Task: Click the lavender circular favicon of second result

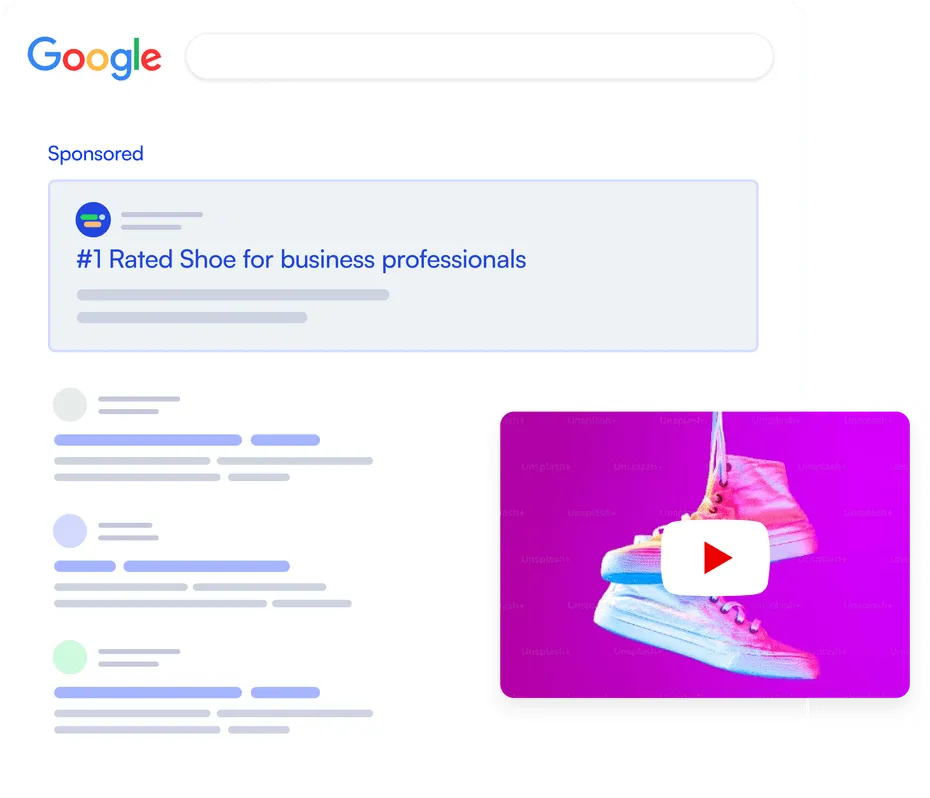Action: pos(70,531)
